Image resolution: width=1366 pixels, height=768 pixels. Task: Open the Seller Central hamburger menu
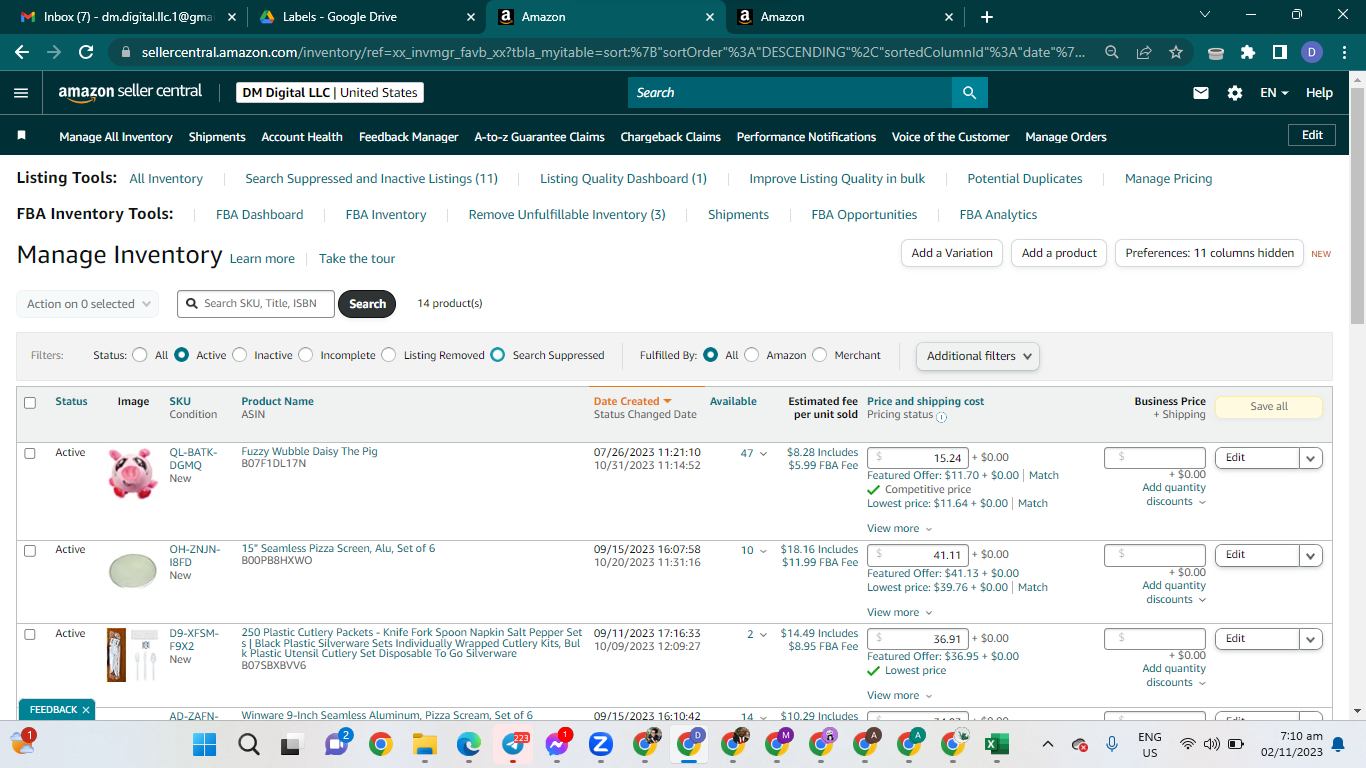(x=21, y=93)
